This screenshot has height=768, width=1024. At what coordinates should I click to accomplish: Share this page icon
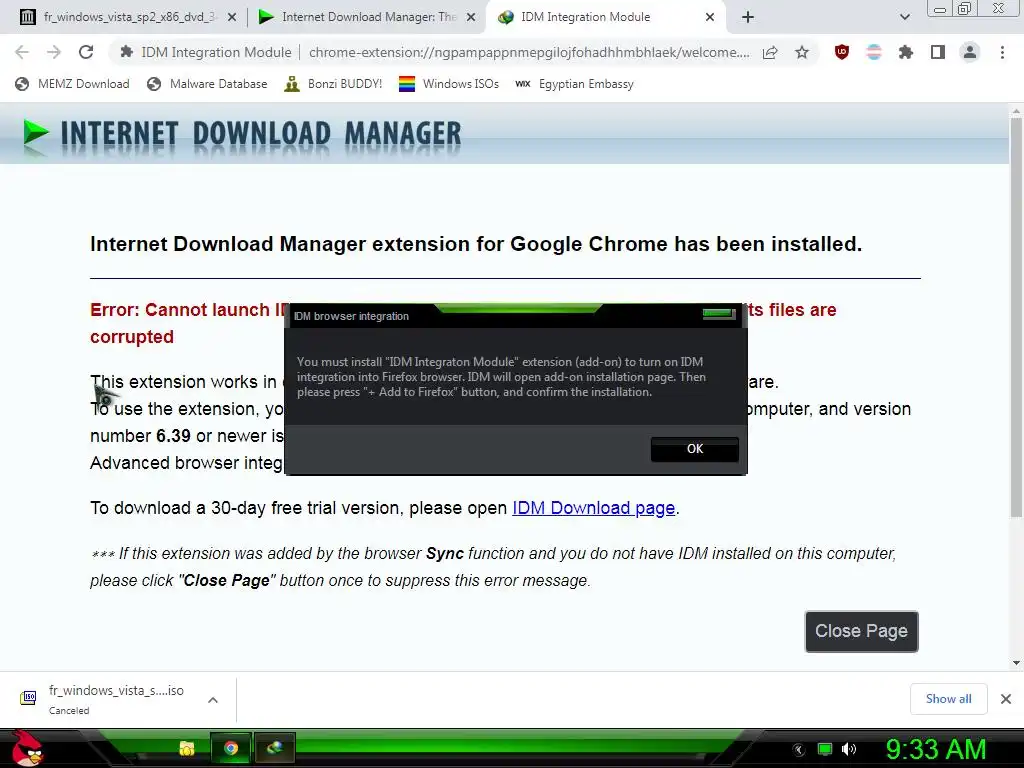pyautogui.click(x=770, y=52)
